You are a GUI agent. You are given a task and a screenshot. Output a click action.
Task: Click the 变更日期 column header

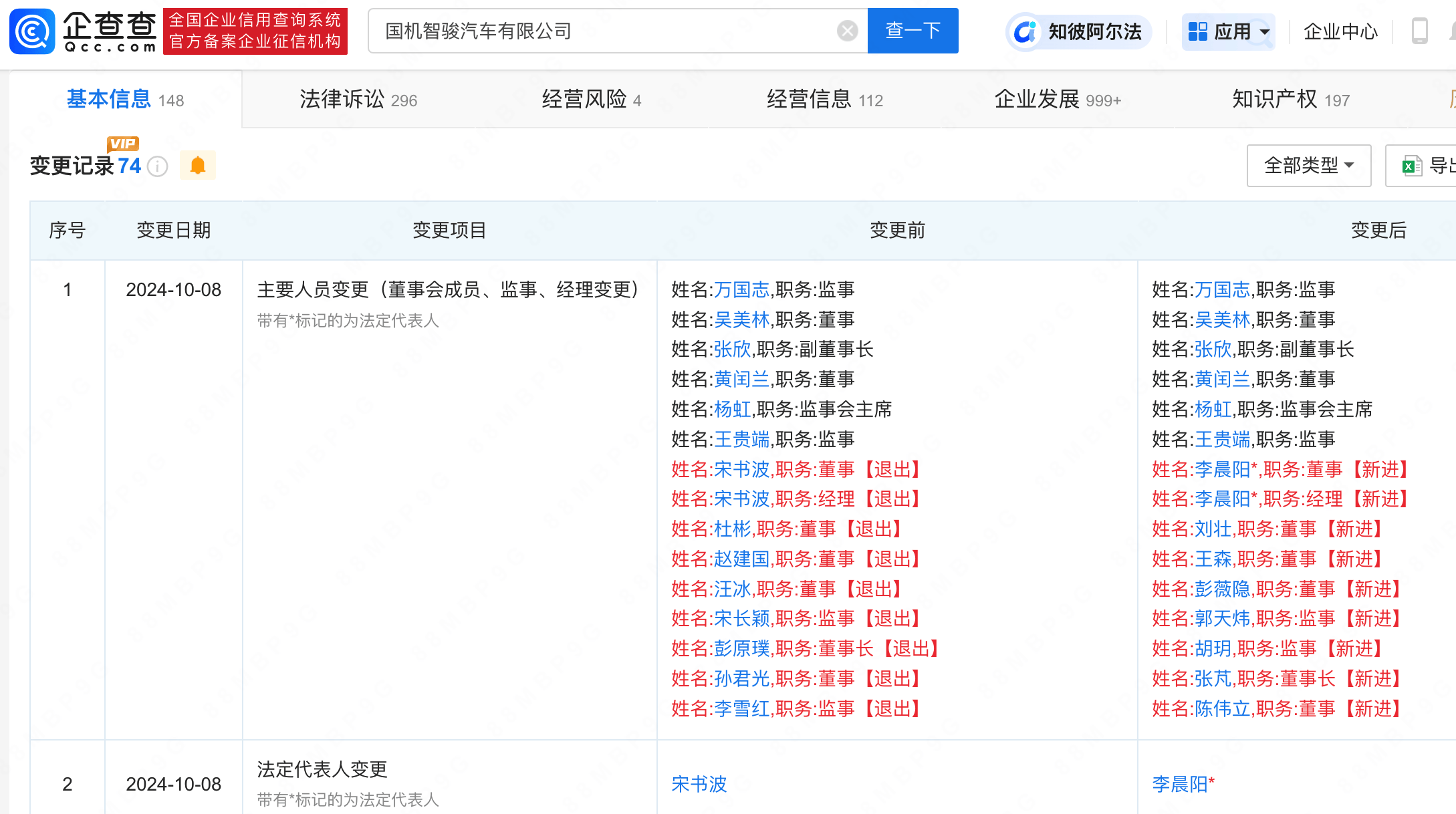173,230
